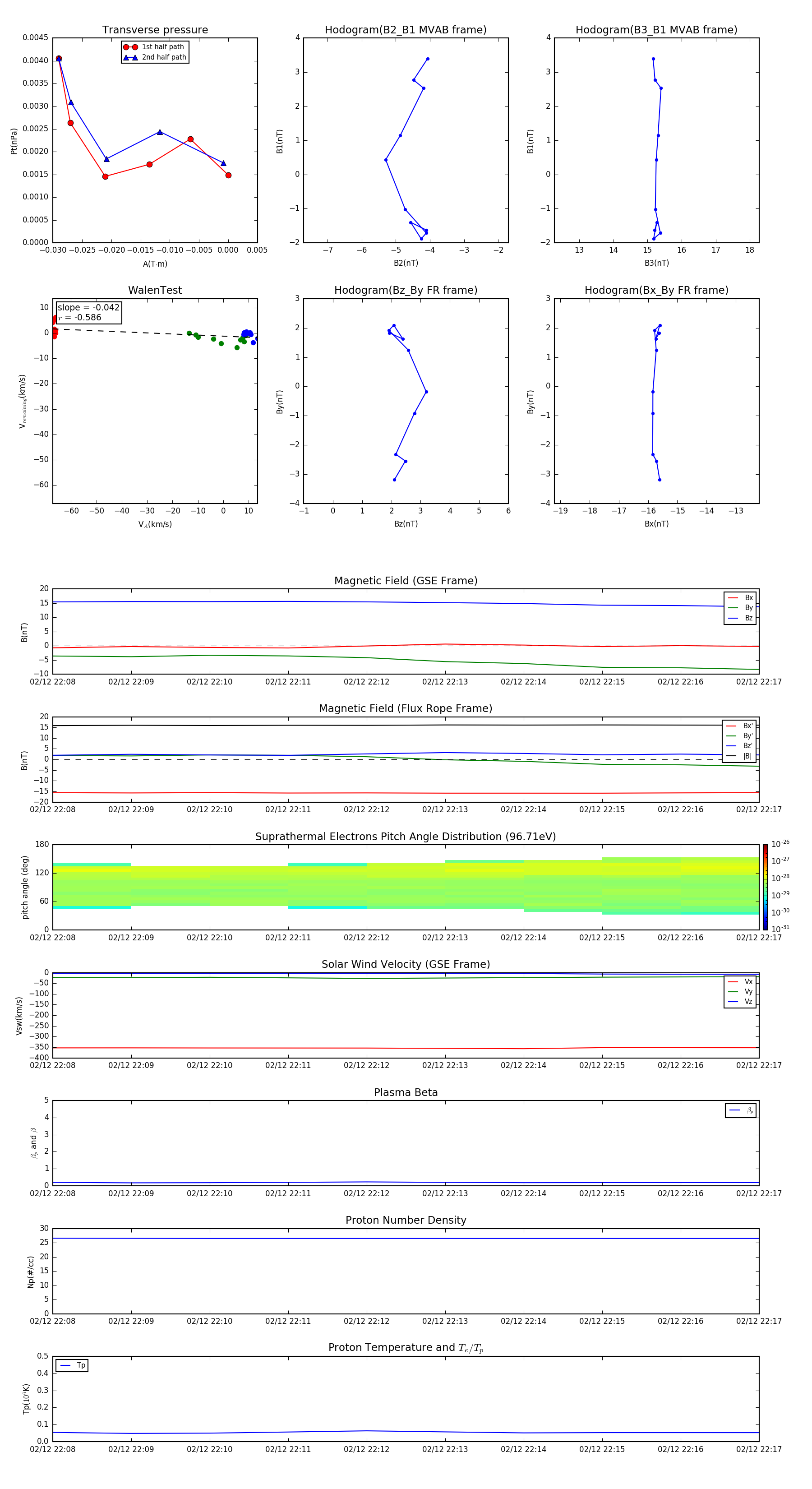Click the Suprathermal Electrons Pitch Angle Distribution title

[x=406, y=837]
